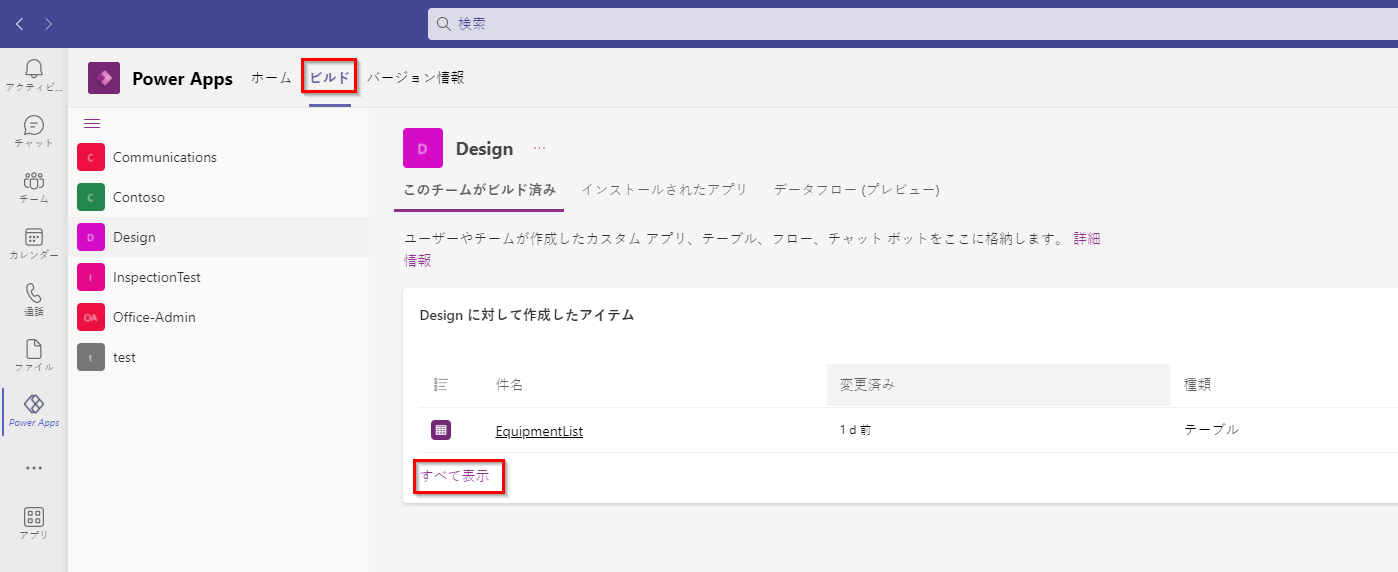Click the テーブル type cell
Viewport: 1398px width, 572px height.
pos(1212,430)
